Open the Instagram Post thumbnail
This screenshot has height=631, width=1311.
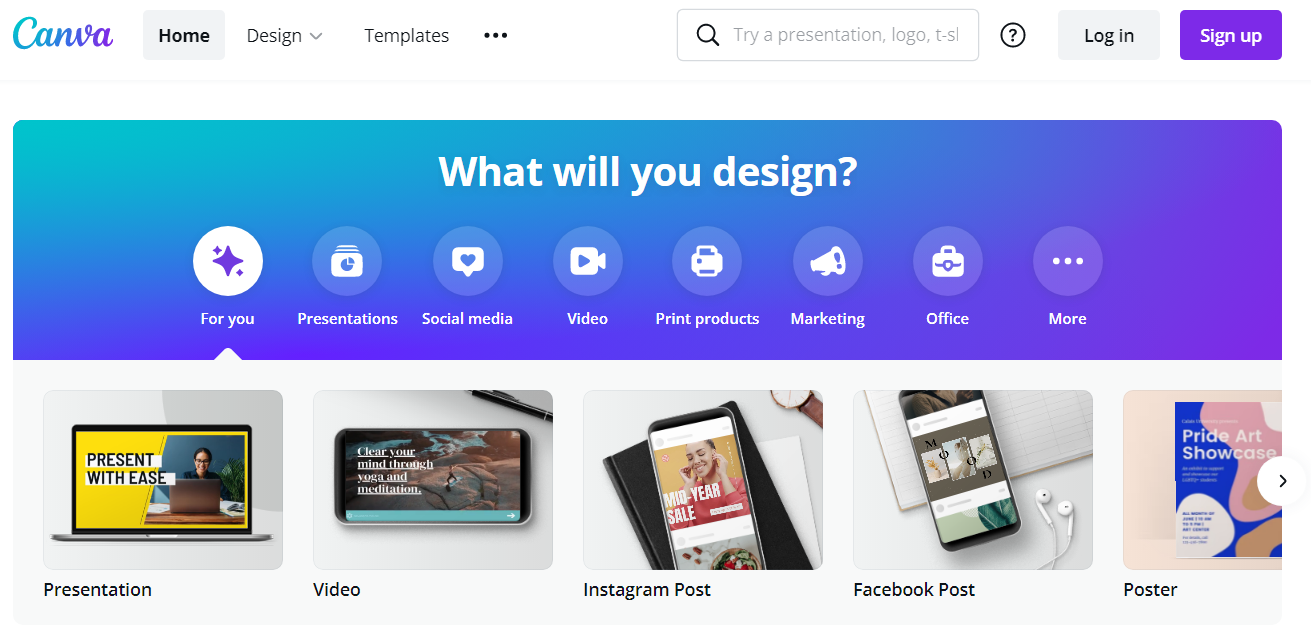(x=703, y=480)
